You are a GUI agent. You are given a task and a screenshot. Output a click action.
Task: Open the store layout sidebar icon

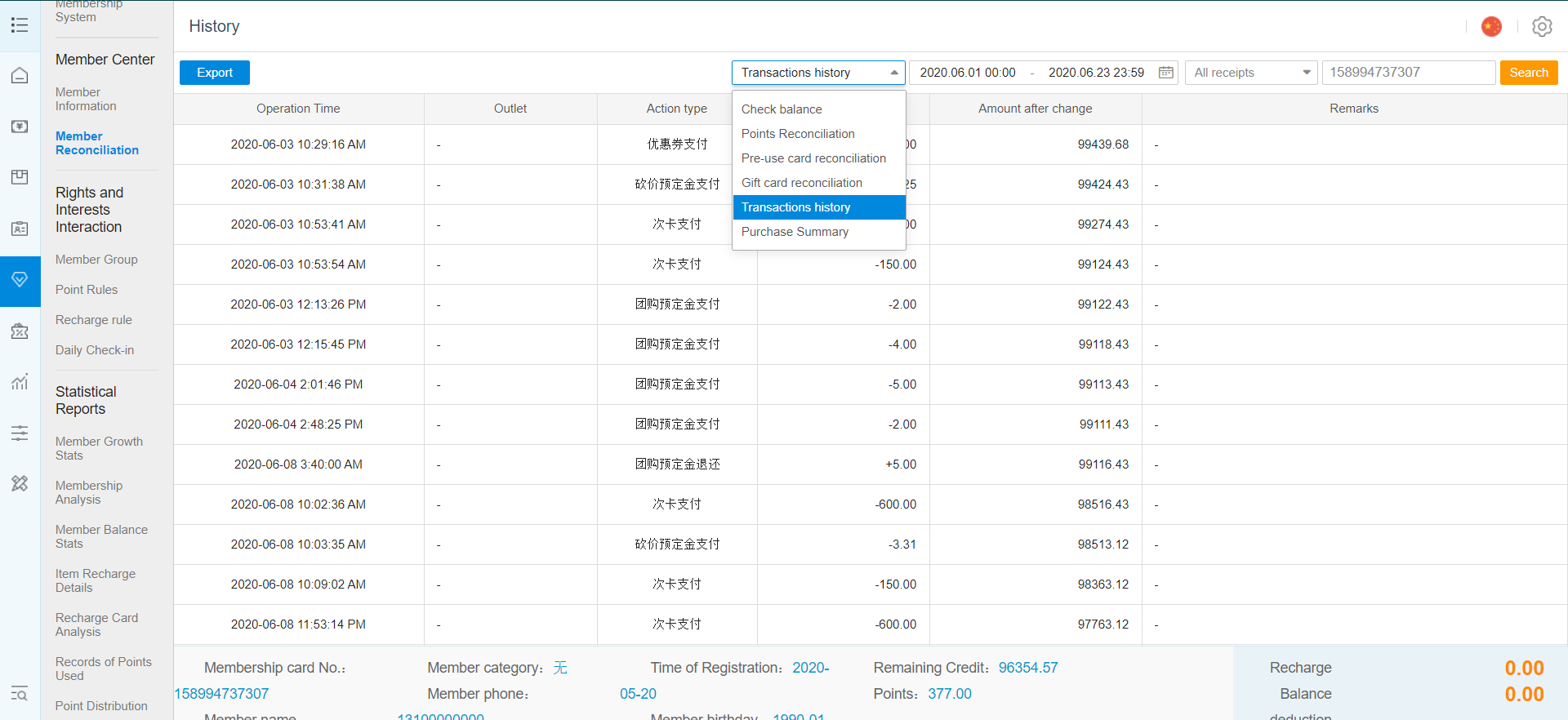pos(20,177)
